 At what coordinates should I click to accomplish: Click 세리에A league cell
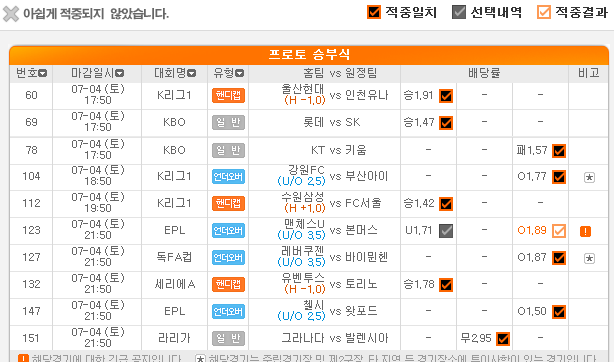(175, 285)
